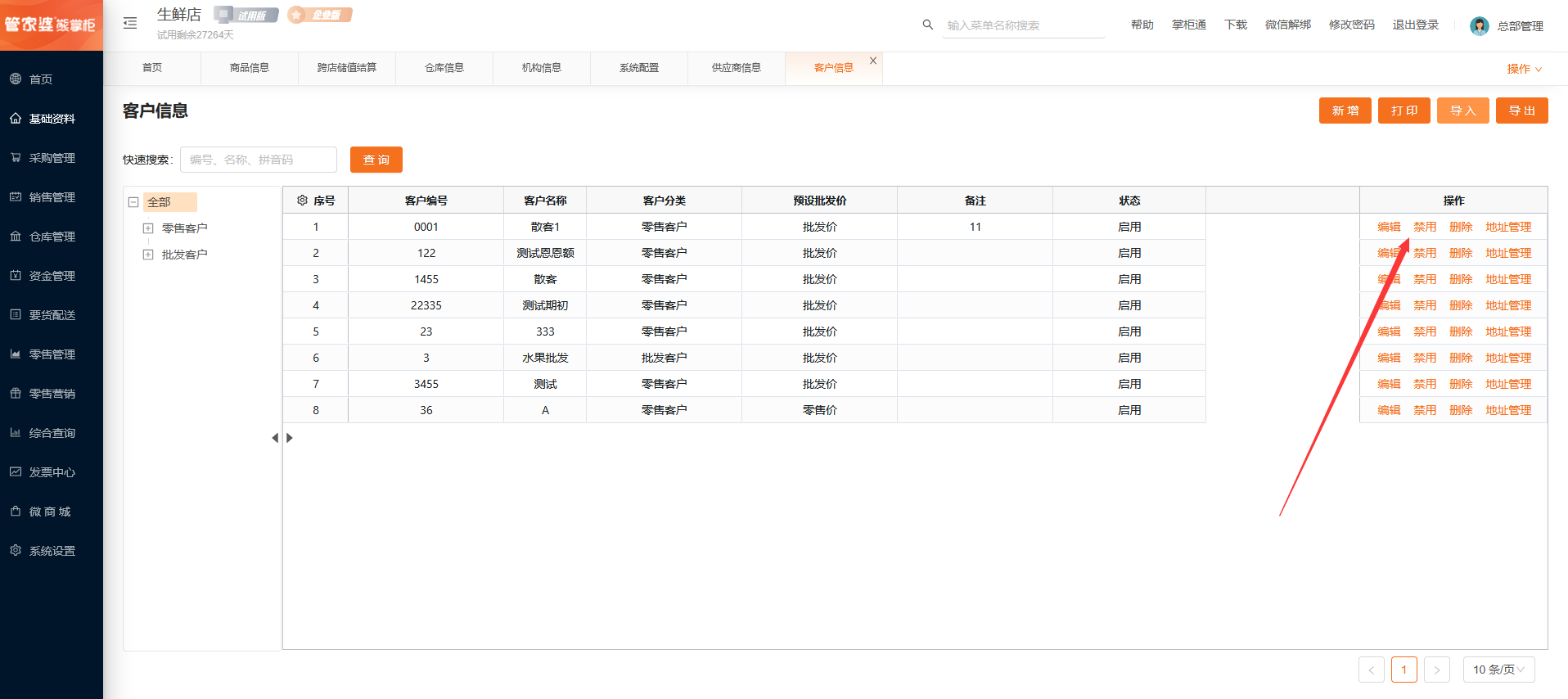Screen dimensions: 1568x699
Task: Open 基础资料 sidebar menu
Action: point(52,119)
